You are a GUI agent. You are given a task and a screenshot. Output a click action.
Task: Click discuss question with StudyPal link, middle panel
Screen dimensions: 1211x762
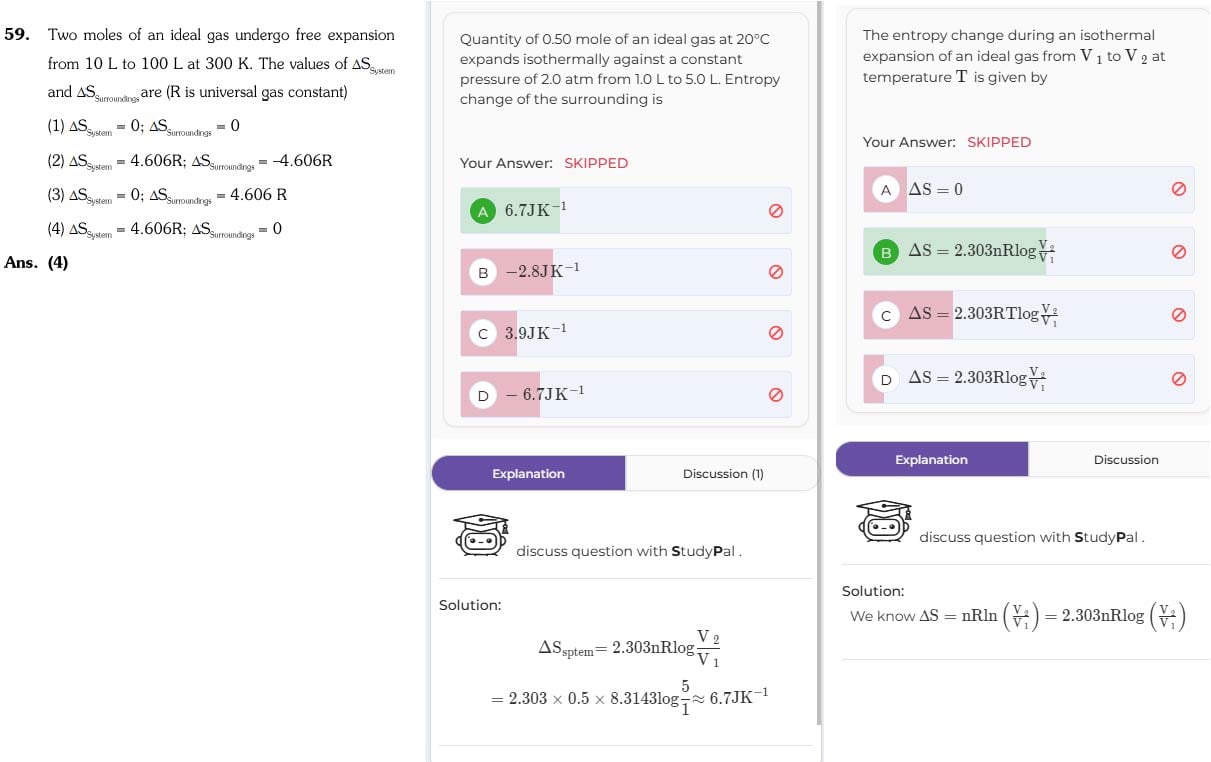tap(629, 551)
